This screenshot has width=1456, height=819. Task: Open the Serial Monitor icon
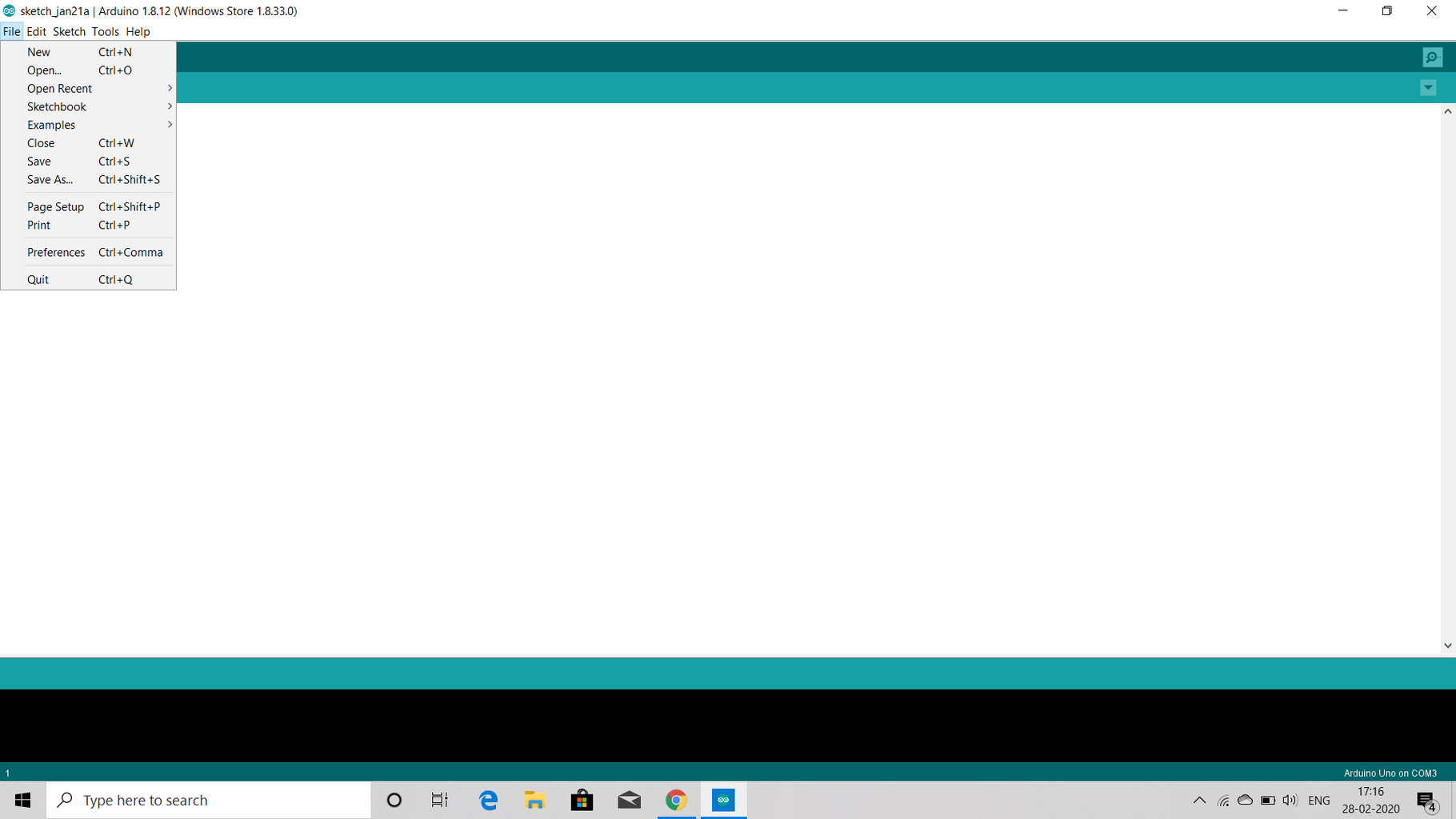tap(1432, 58)
